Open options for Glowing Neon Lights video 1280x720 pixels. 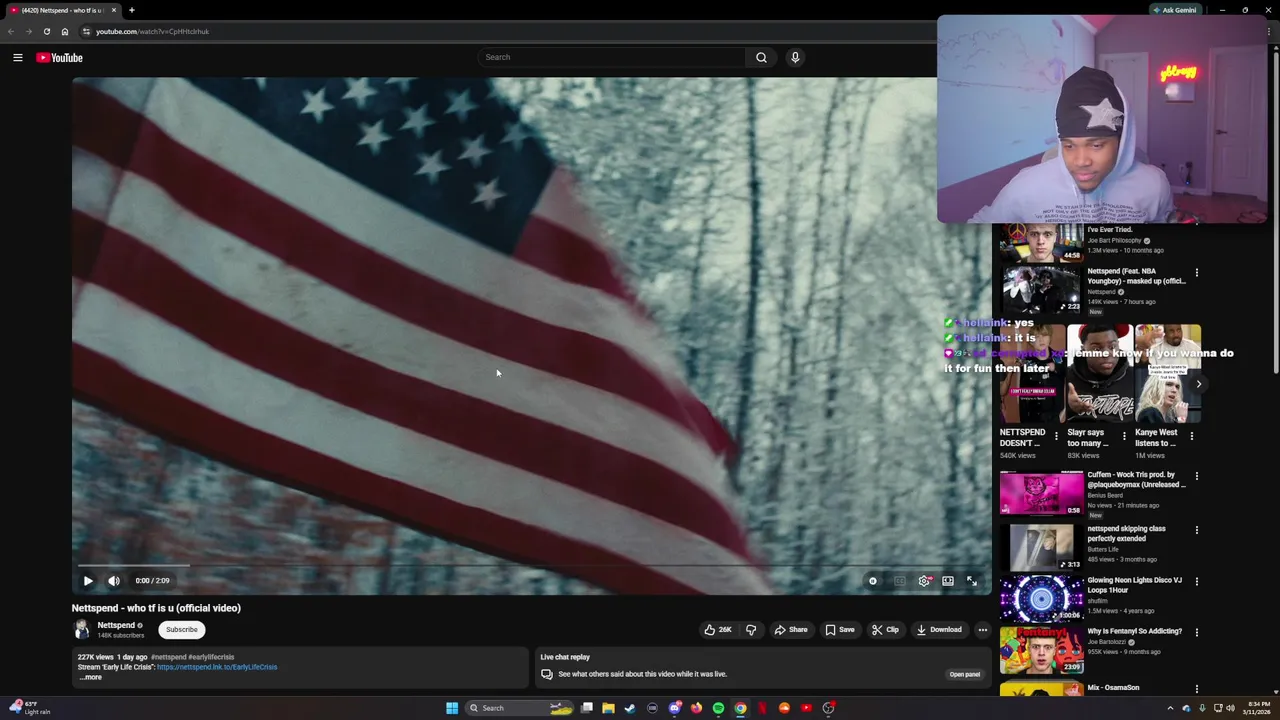click(1196, 581)
